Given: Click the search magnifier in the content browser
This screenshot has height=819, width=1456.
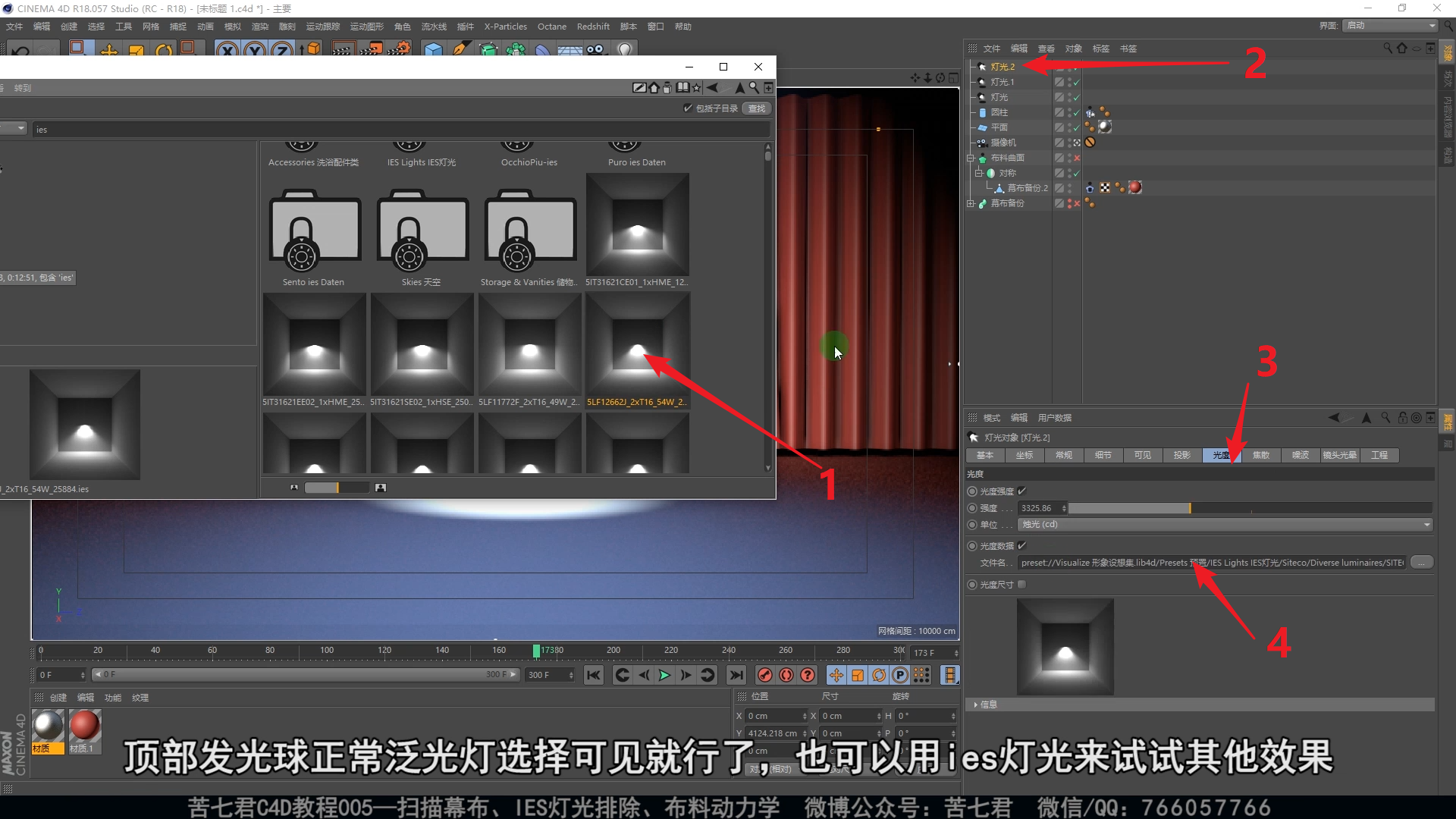Looking at the screenshot, I should pyautogui.click(x=754, y=88).
